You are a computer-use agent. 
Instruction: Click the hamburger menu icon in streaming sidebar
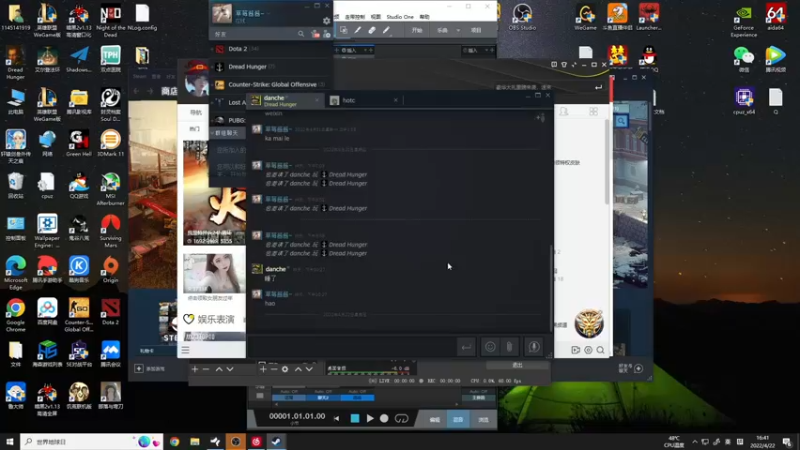point(185,350)
